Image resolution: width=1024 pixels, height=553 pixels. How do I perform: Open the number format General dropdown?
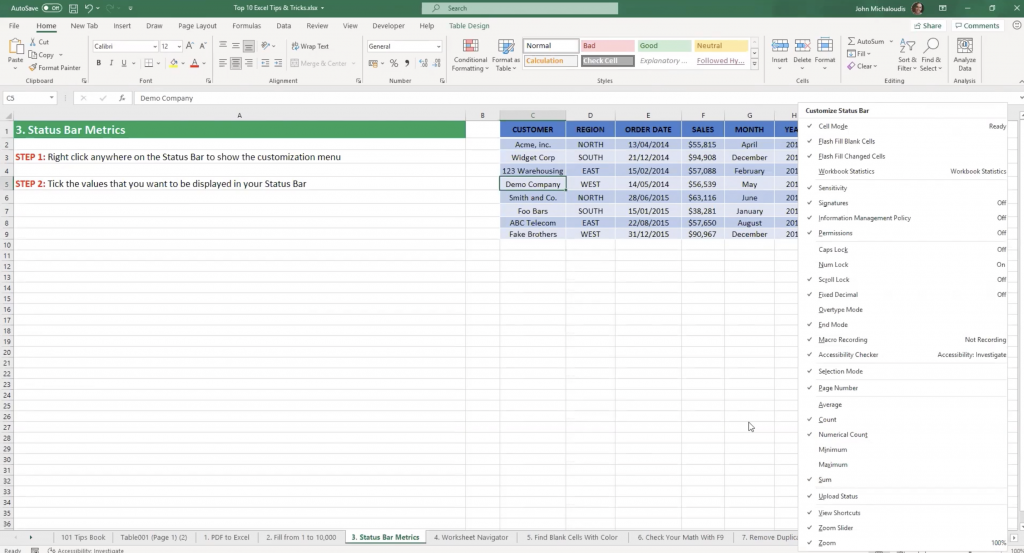pos(438,46)
